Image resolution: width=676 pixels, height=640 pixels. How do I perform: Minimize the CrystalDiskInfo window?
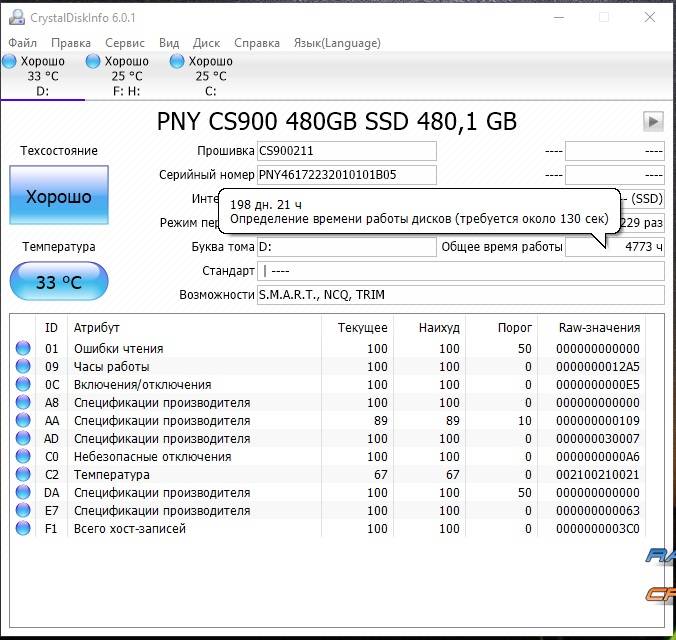pos(559,17)
